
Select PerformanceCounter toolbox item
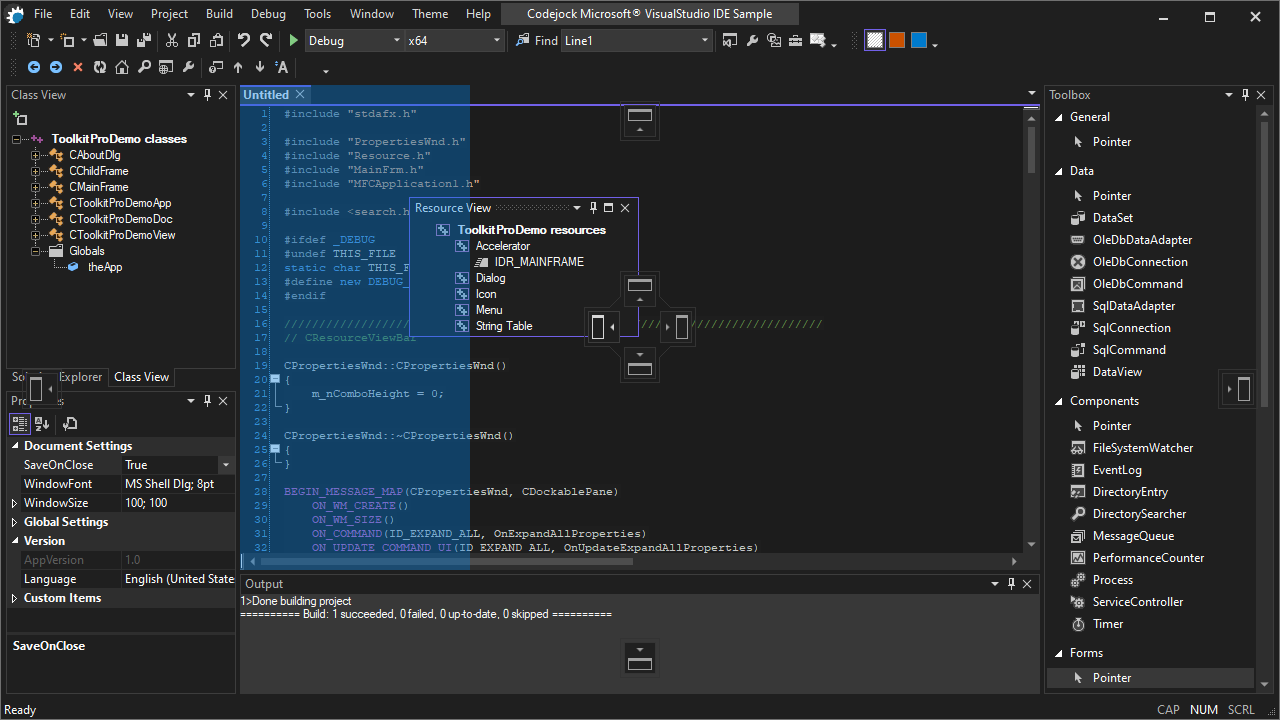click(x=1148, y=558)
